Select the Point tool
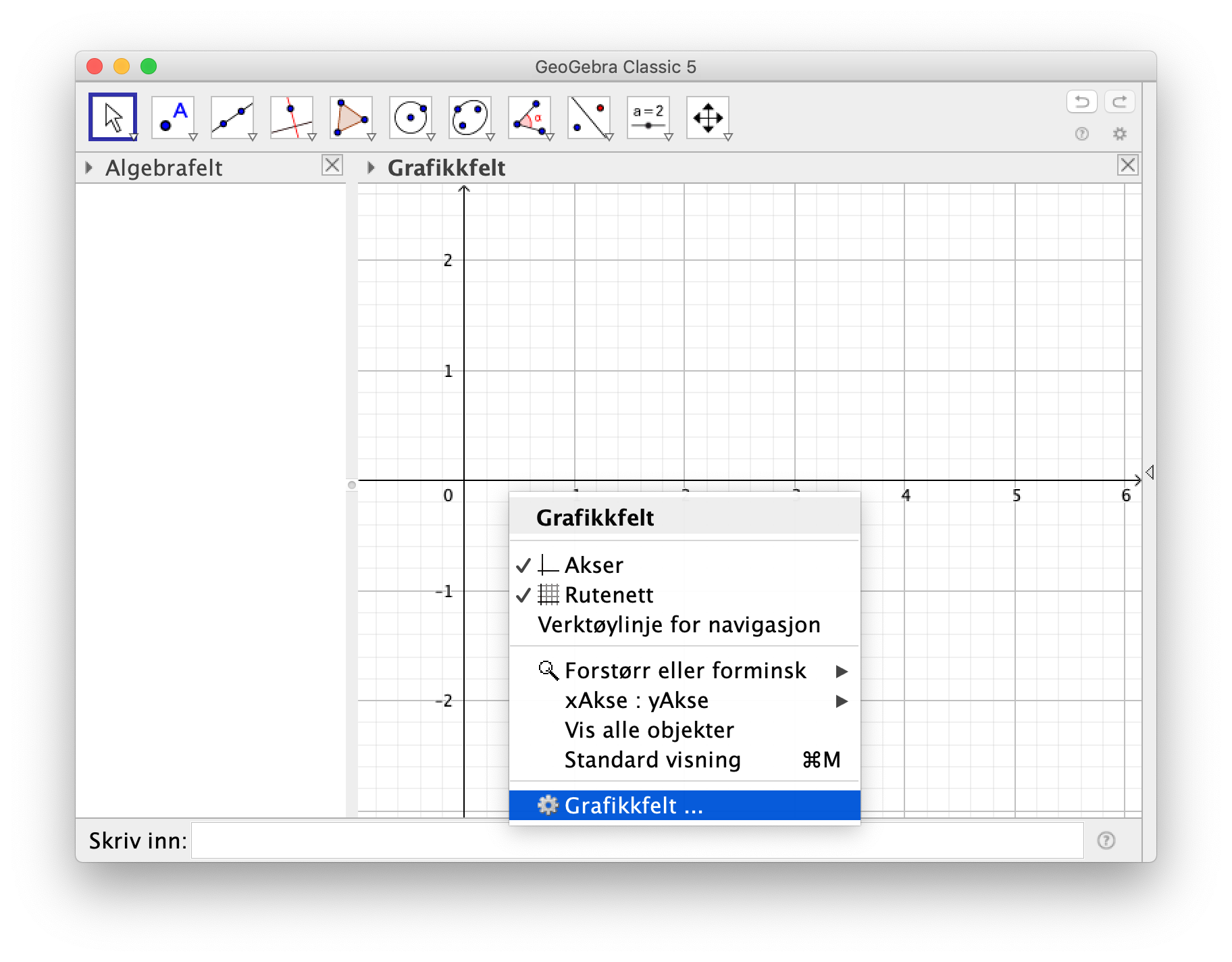The height and width of the screenshot is (962, 1232). (x=173, y=117)
